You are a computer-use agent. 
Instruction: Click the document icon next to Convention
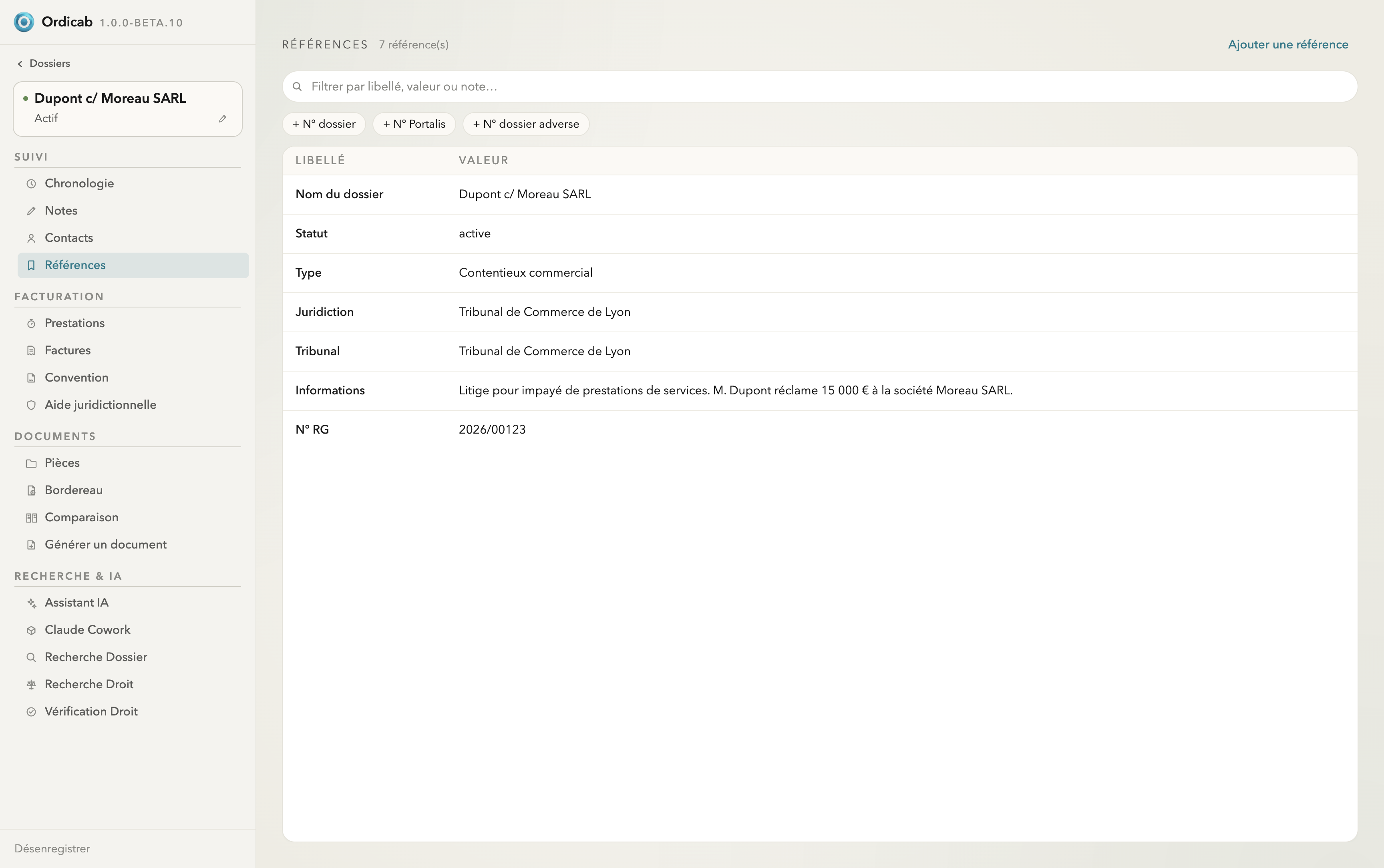point(32,378)
